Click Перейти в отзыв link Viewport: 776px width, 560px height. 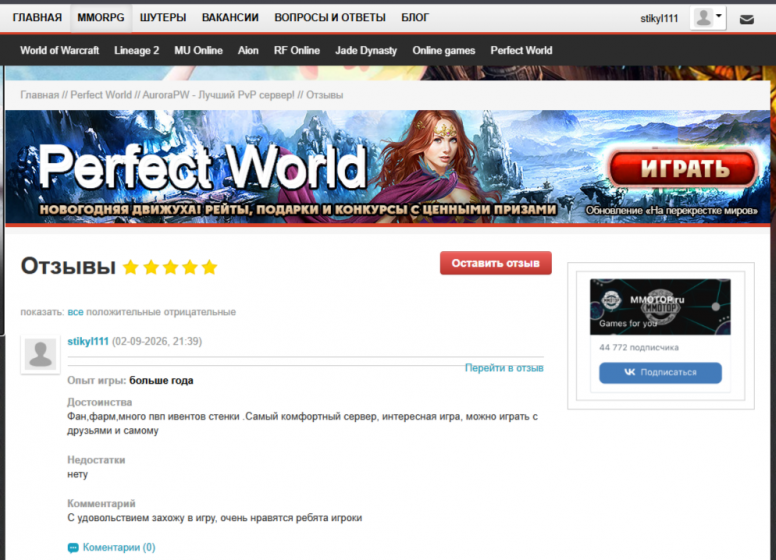pos(504,368)
